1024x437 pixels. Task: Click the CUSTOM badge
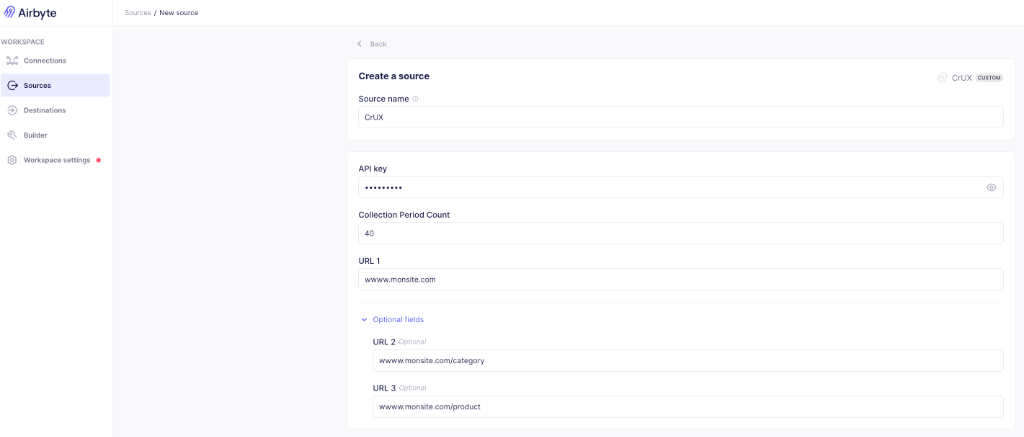(989, 78)
